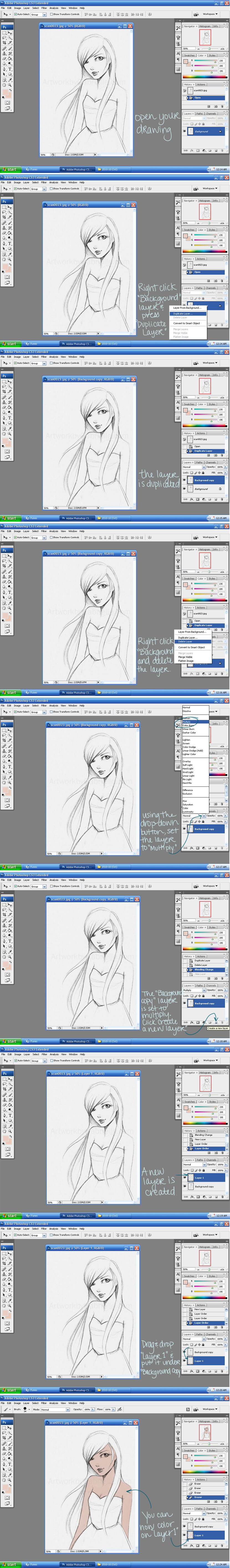Select the Eyedropper tool in 'open your drawing' screenshot
Image resolution: width=230 pixels, height=1568 pixels.
(x=10, y=80)
